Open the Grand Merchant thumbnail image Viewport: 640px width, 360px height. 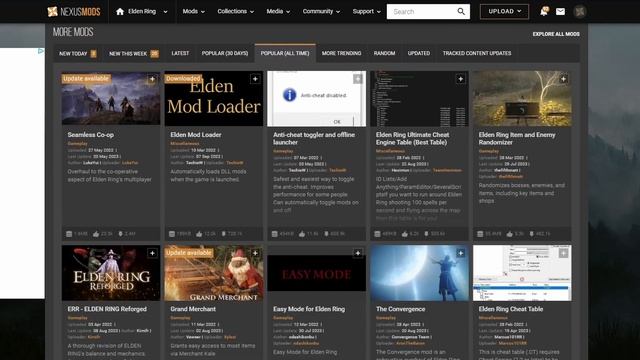coord(214,273)
